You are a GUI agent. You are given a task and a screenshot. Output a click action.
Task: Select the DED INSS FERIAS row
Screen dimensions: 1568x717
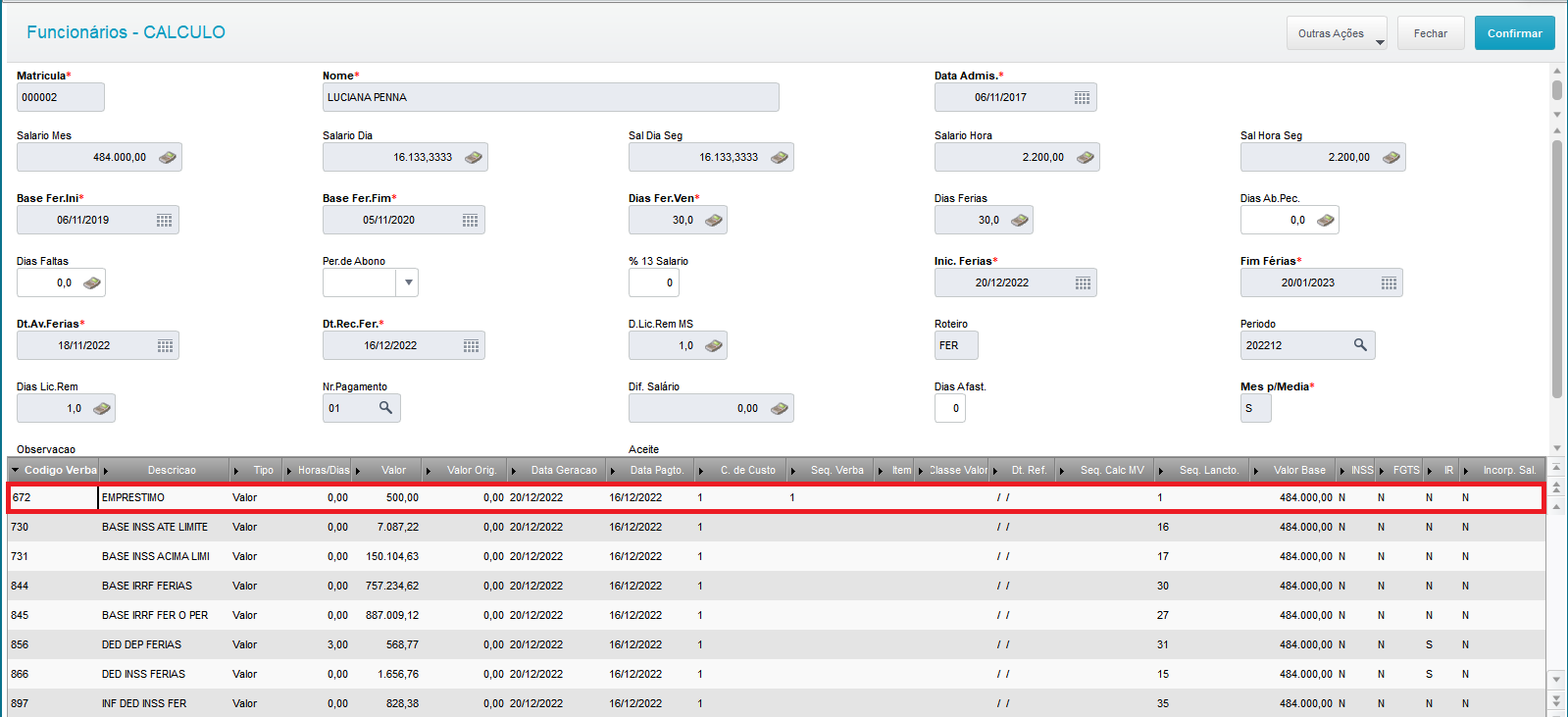[777, 674]
